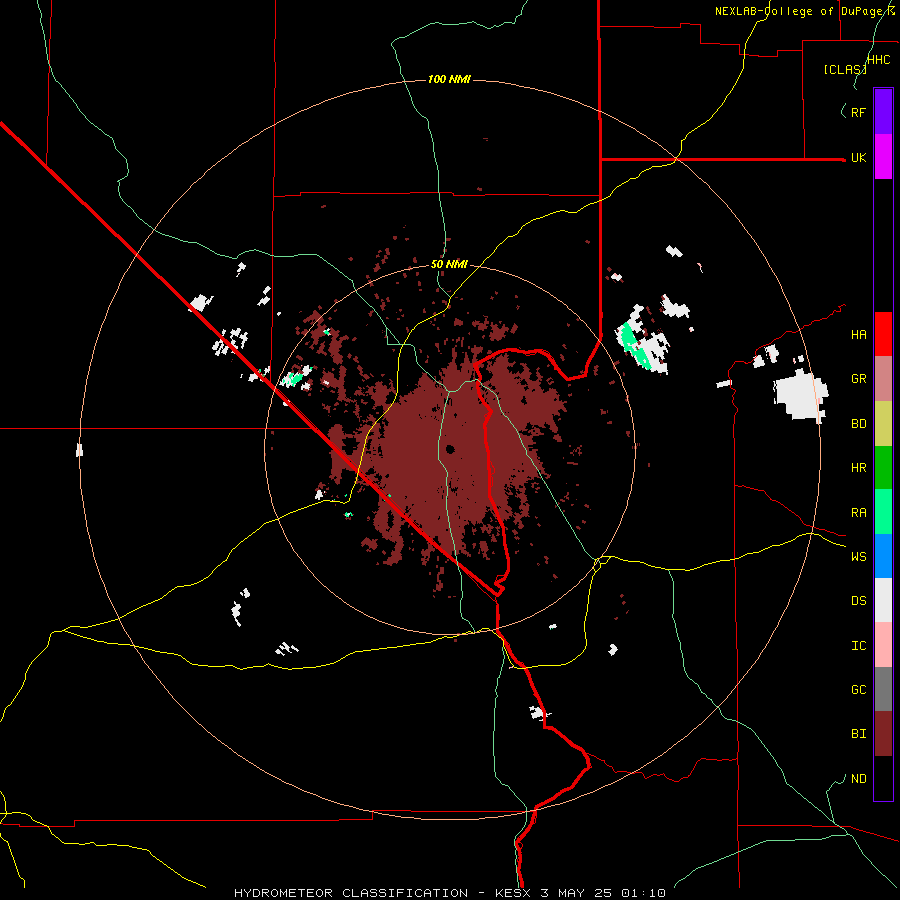Click the 100 NMI range ring label
900x900 pixels.
point(449,79)
